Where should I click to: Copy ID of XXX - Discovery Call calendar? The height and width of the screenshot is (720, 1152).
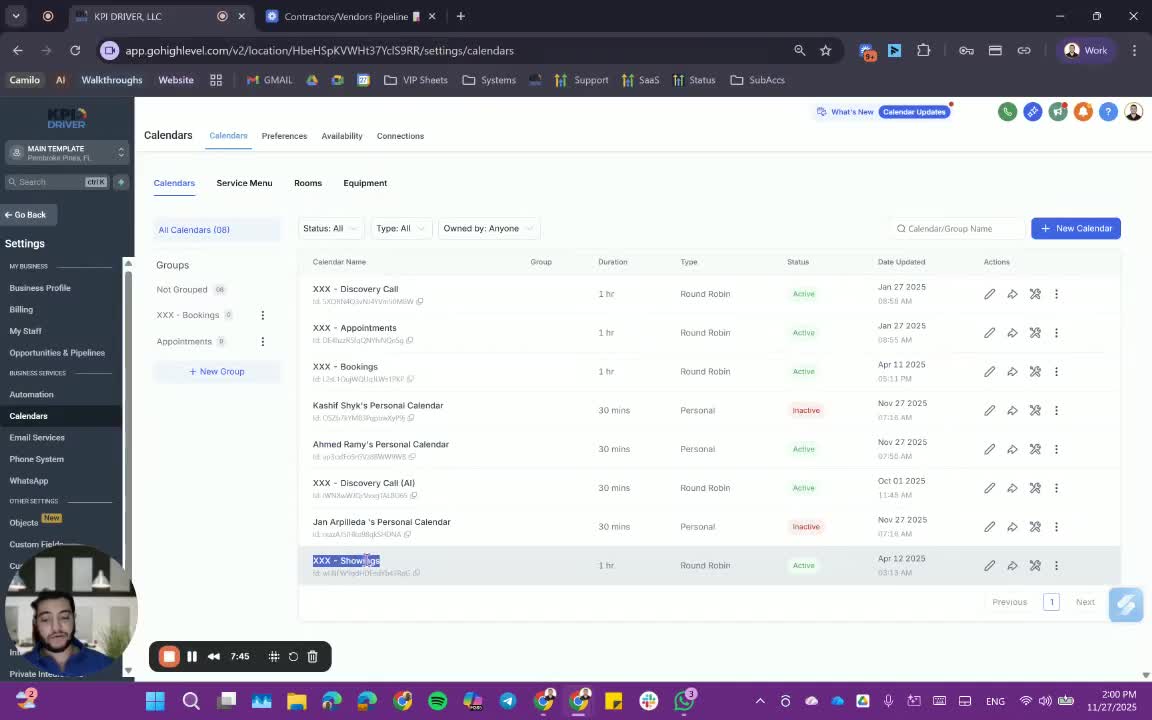(x=420, y=301)
